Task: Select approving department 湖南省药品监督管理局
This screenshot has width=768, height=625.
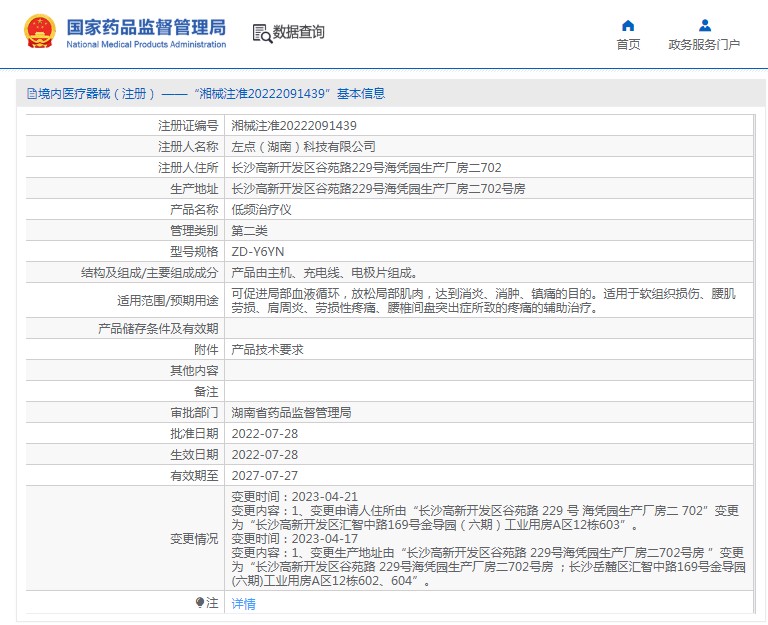Action: coord(291,413)
